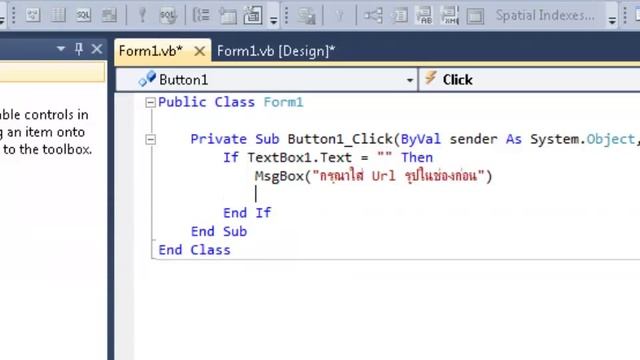This screenshot has width=640, height=360.
Task: Close the Toolbox panel
Action: (97, 49)
